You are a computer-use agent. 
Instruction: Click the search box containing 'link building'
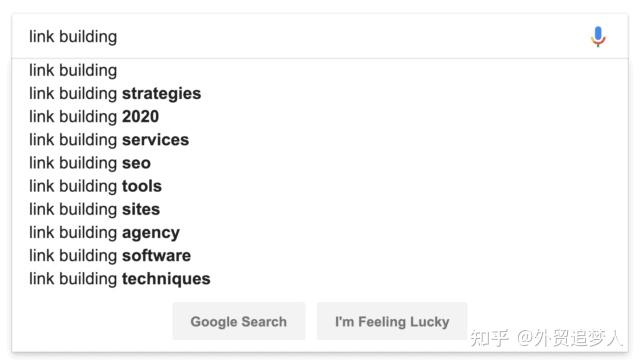320,36
